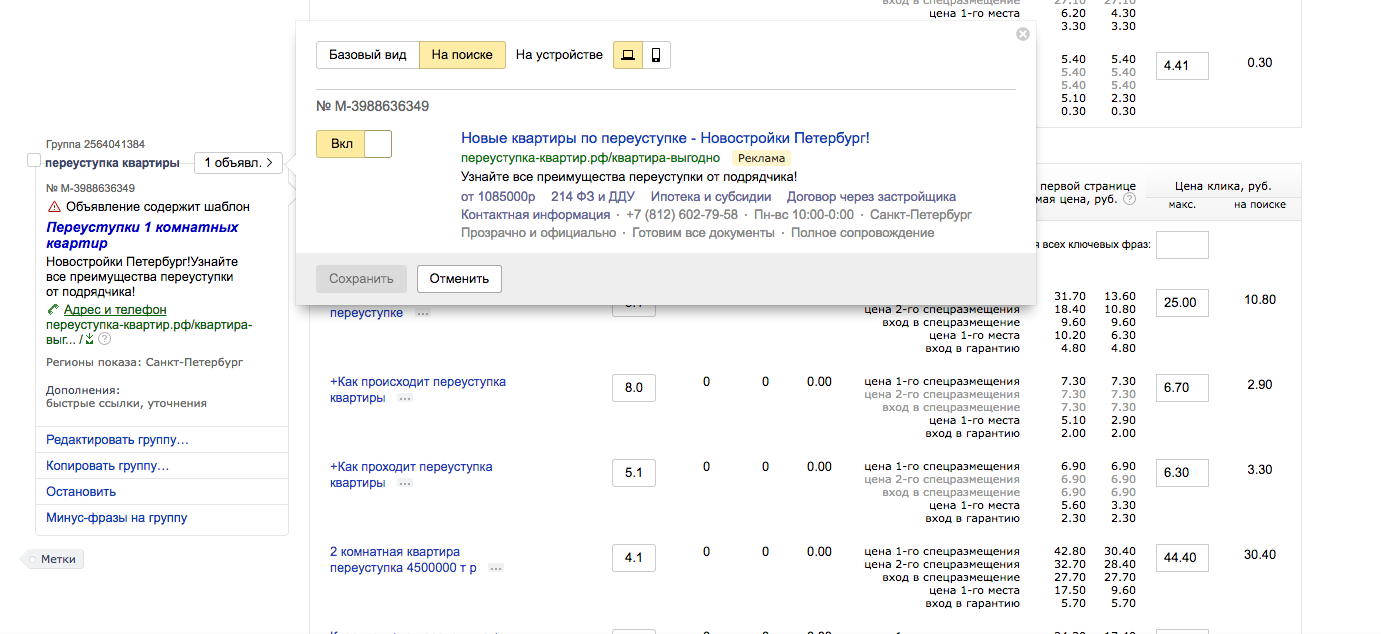Switch to 'Базовый вид' view

(368, 55)
